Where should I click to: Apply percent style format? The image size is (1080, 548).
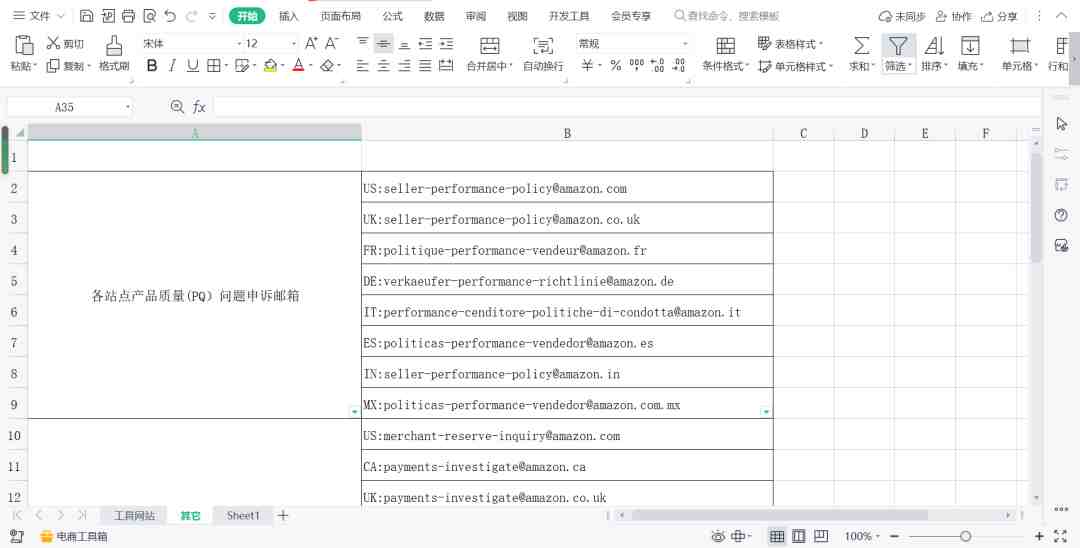pyautogui.click(x=616, y=65)
